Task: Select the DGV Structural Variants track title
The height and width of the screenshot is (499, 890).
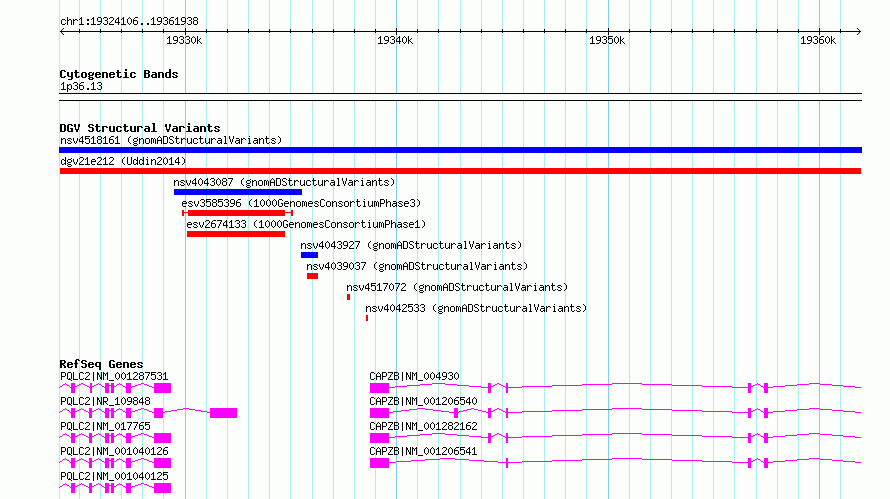Action: coord(140,128)
